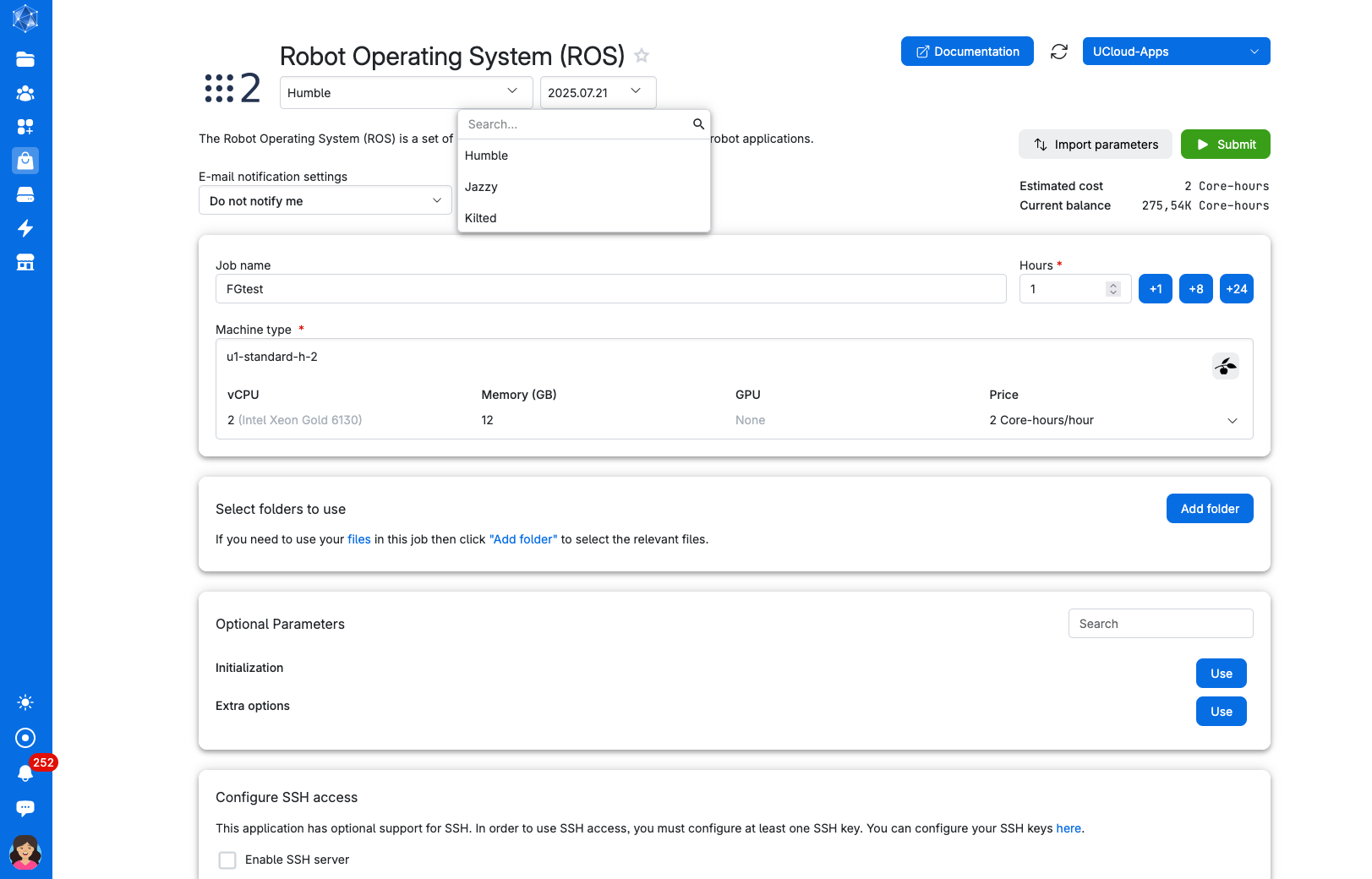Click the ROS 2 application logo
This screenshot has height=879, width=1372.
(232, 88)
